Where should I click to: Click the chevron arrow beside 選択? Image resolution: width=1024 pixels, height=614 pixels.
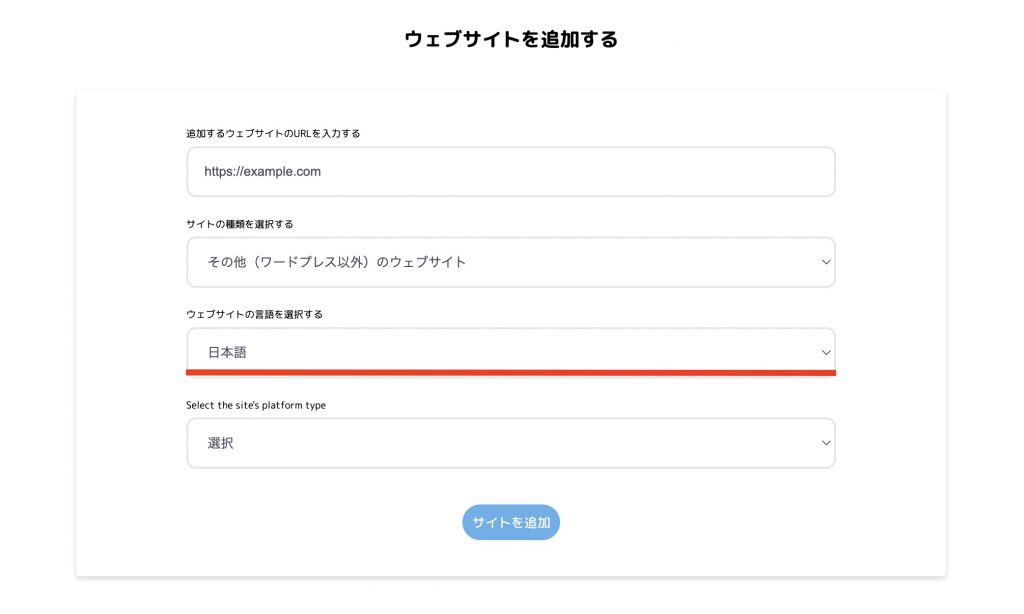[825, 443]
